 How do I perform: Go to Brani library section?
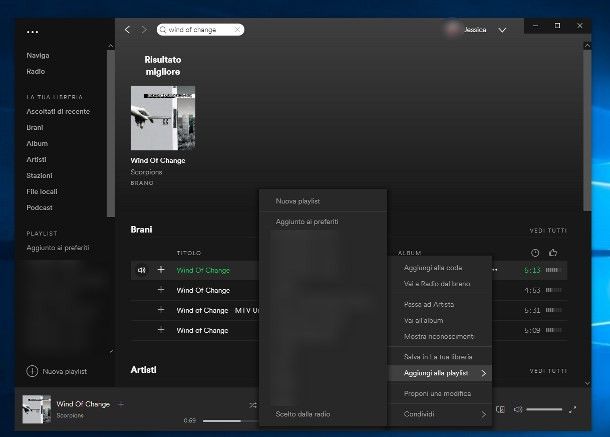tap(35, 127)
